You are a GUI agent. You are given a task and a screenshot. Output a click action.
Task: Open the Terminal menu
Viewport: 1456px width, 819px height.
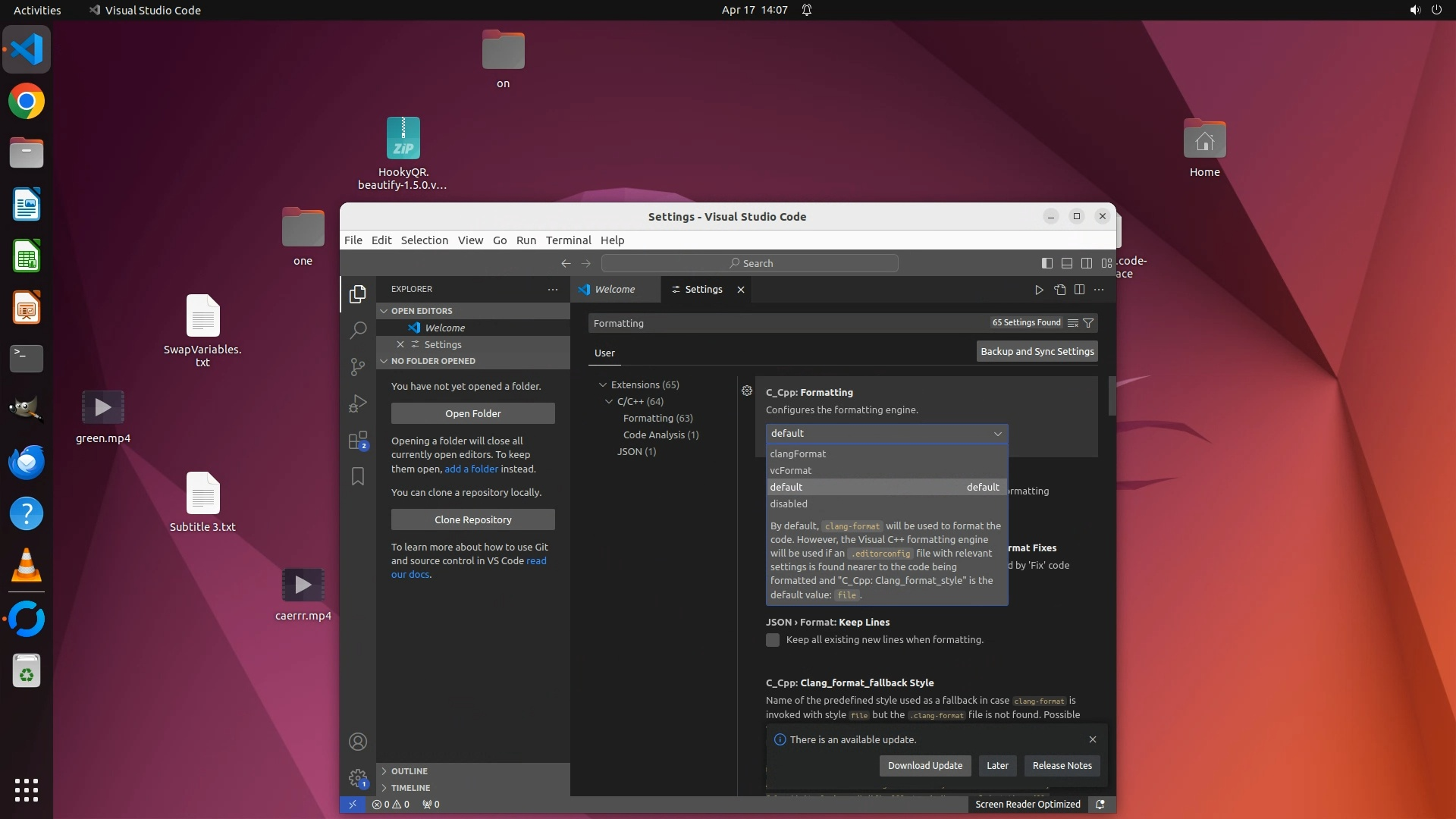[x=568, y=240]
